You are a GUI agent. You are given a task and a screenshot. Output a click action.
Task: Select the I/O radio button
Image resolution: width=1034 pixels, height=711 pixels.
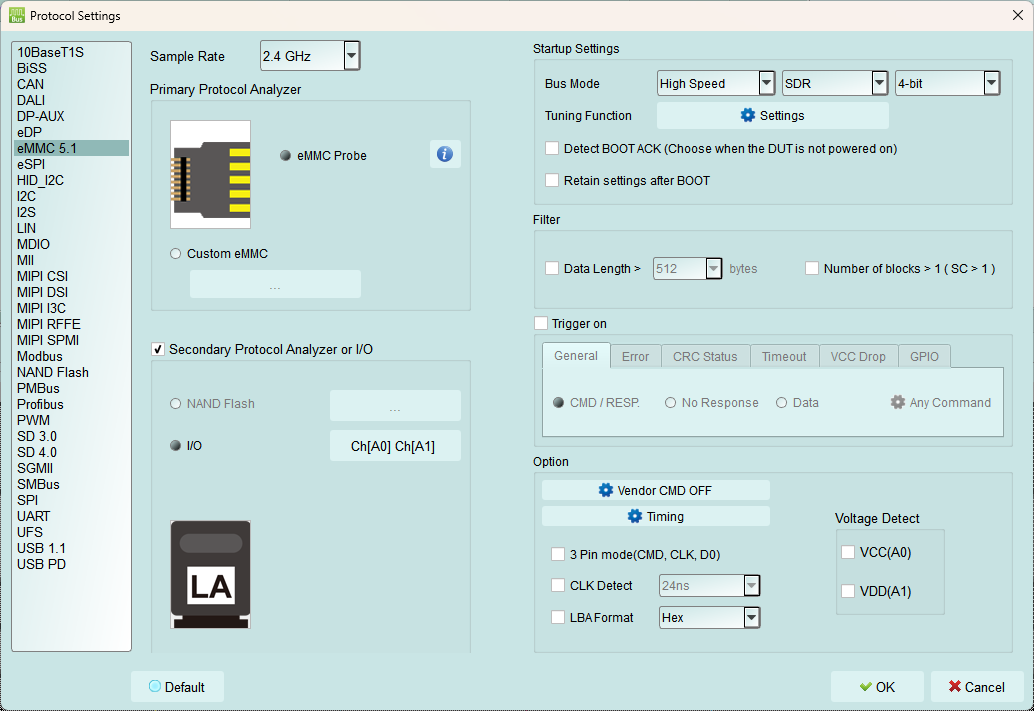175,446
